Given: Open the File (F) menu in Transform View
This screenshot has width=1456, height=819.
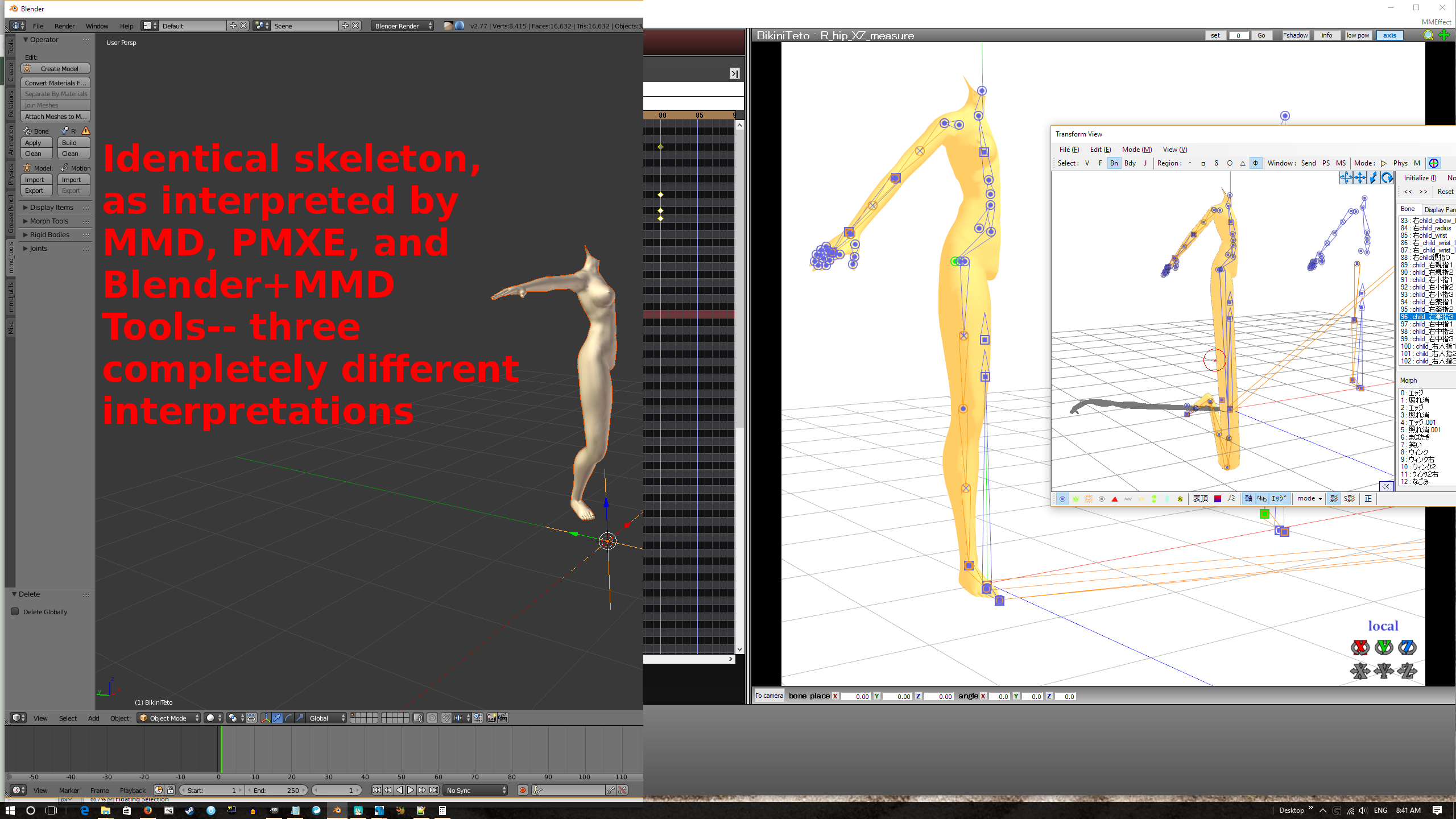Looking at the screenshot, I should coord(1069,150).
